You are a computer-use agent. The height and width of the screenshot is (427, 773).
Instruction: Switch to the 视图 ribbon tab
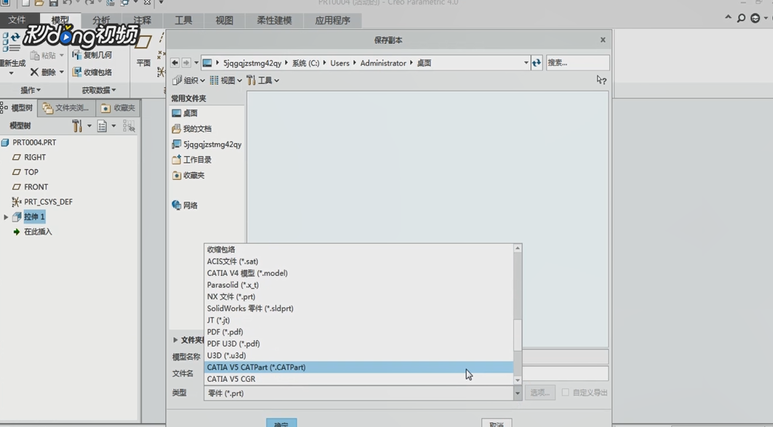pyautogui.click(x=224, y=20)
